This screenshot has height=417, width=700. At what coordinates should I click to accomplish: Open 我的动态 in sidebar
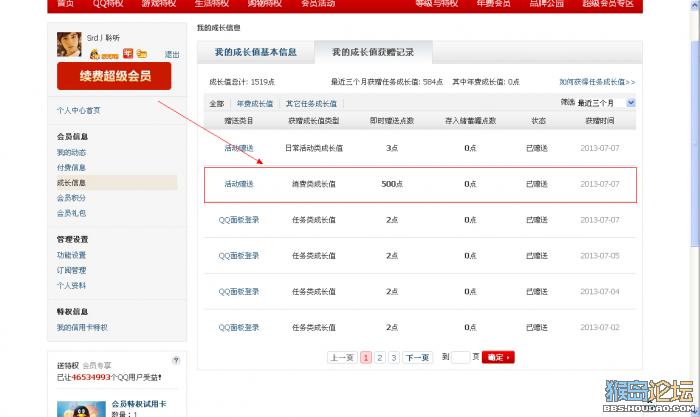[71, 152]
